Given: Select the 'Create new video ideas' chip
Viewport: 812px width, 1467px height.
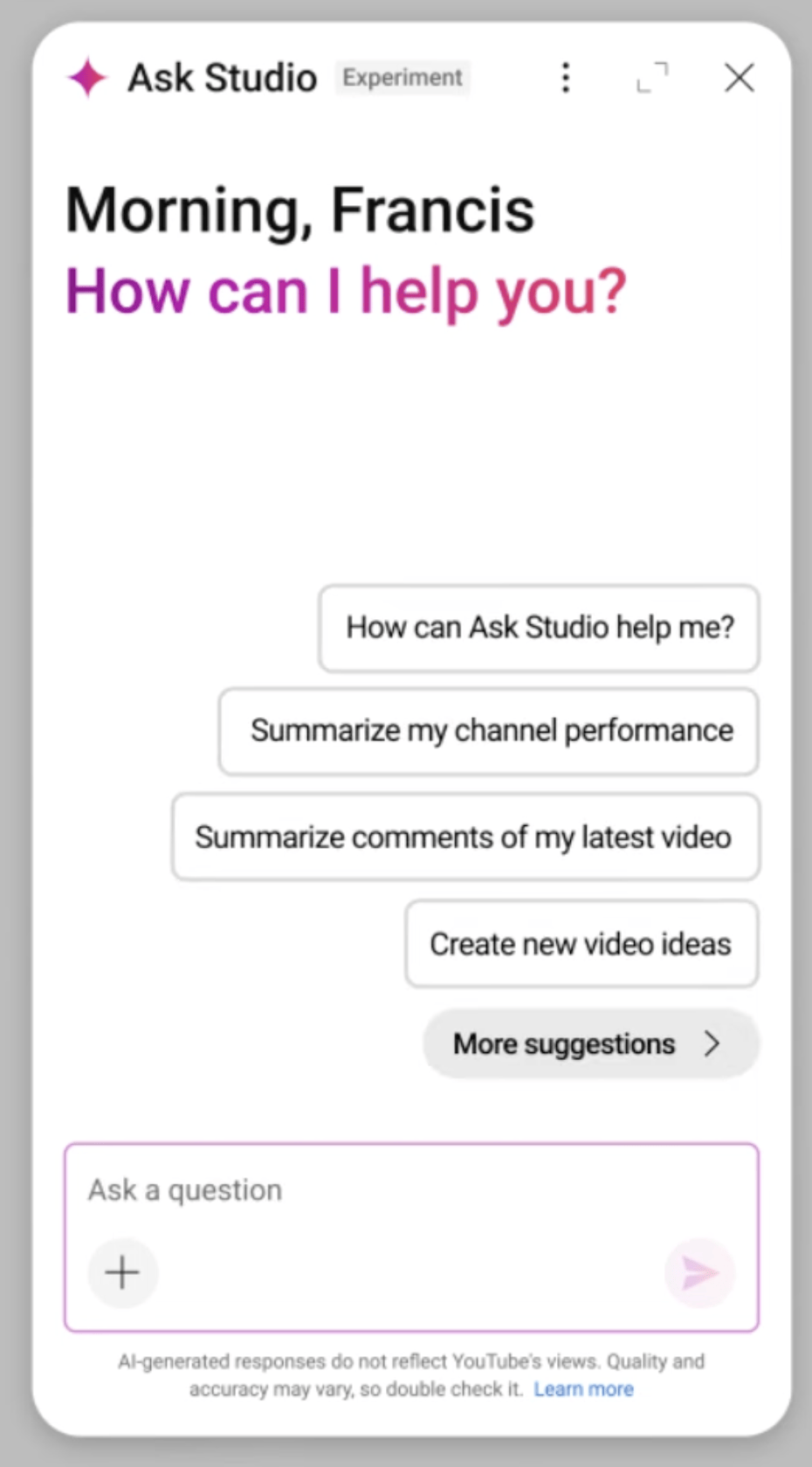Looking at the screenshot, I should pos(581,944).
